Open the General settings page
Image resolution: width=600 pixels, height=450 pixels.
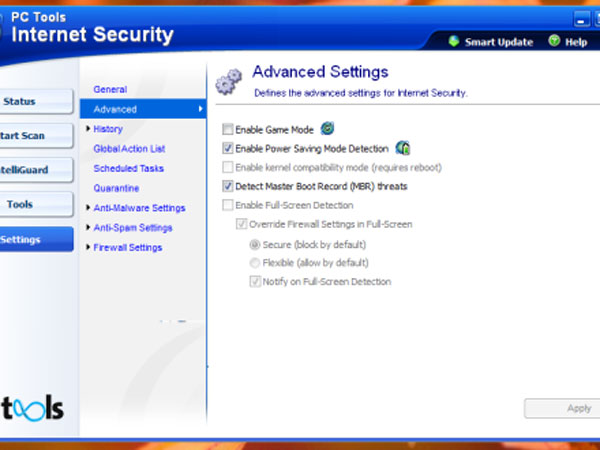pyautogui.click(x=110, y=90)
